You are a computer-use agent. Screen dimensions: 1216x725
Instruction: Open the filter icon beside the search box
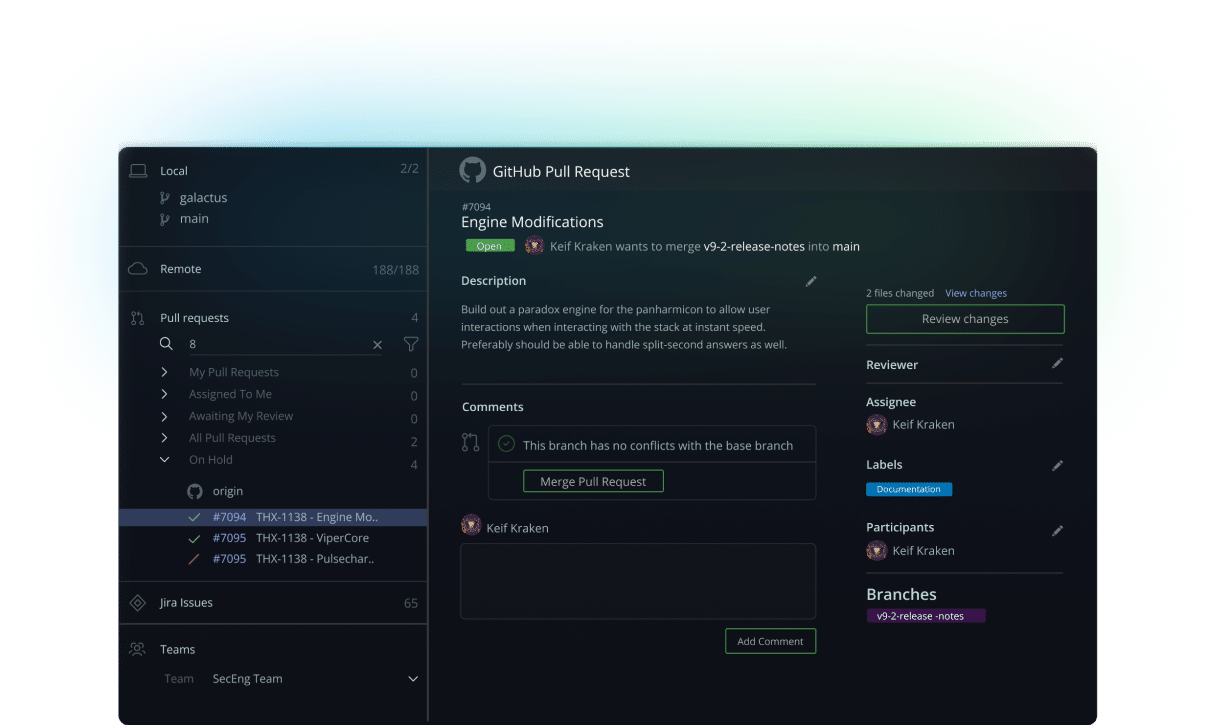coord(410,344)
